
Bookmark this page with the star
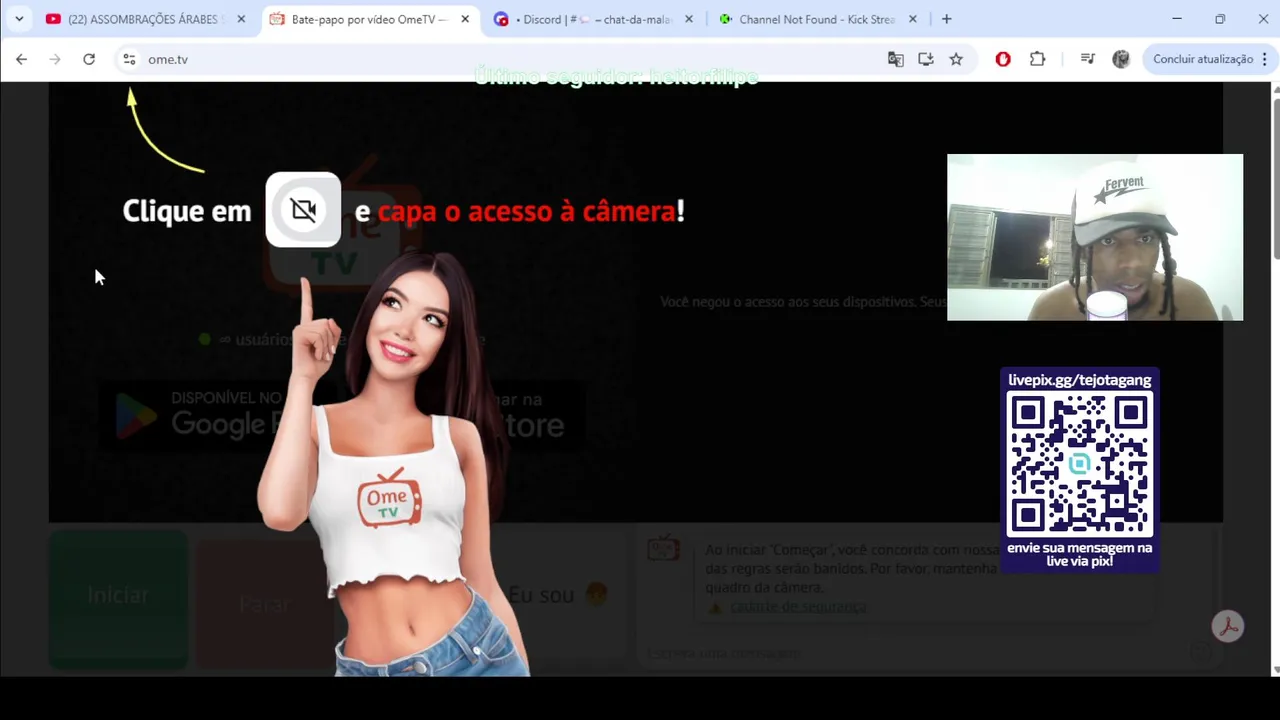(956, 59)
